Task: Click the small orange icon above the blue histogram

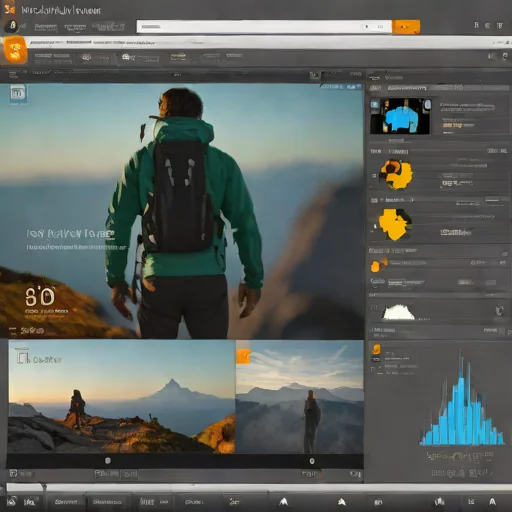Action: [x=376, y=349]
